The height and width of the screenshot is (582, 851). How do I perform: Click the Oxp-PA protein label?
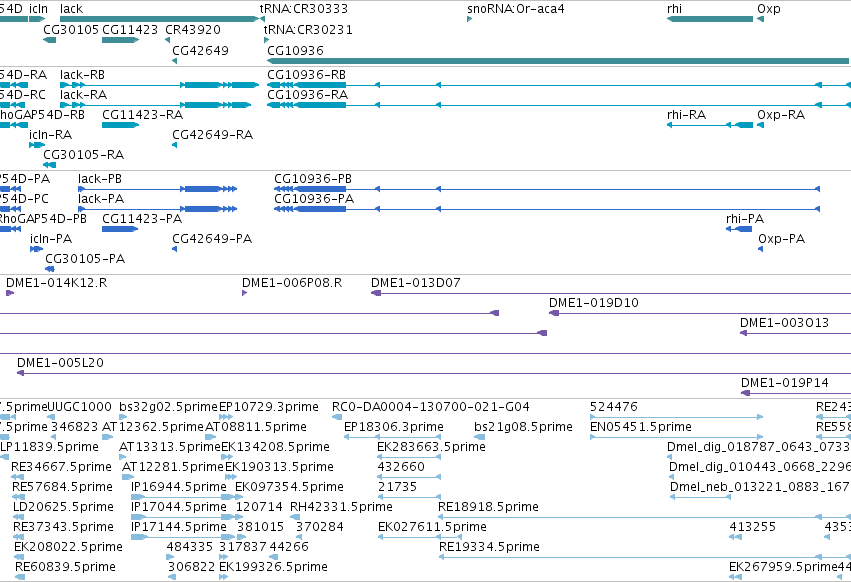782,239
